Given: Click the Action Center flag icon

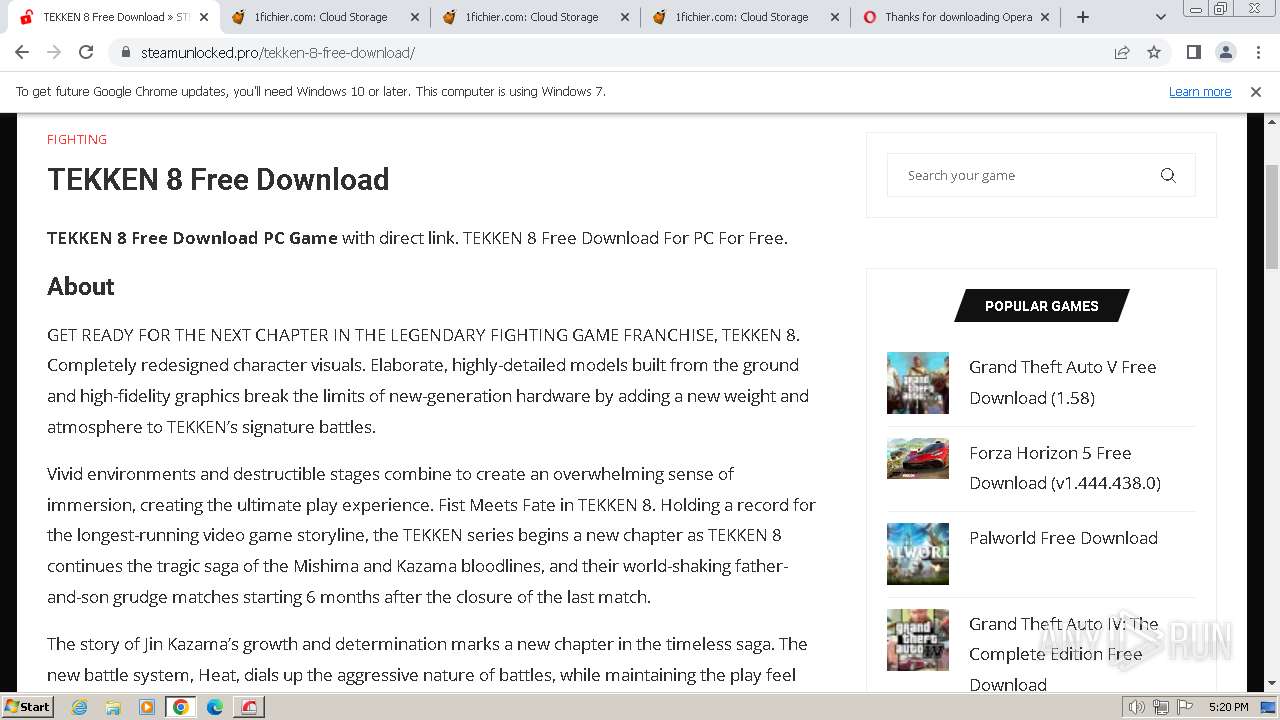Looking at the screenshot, I should (x=1183, y=707).
